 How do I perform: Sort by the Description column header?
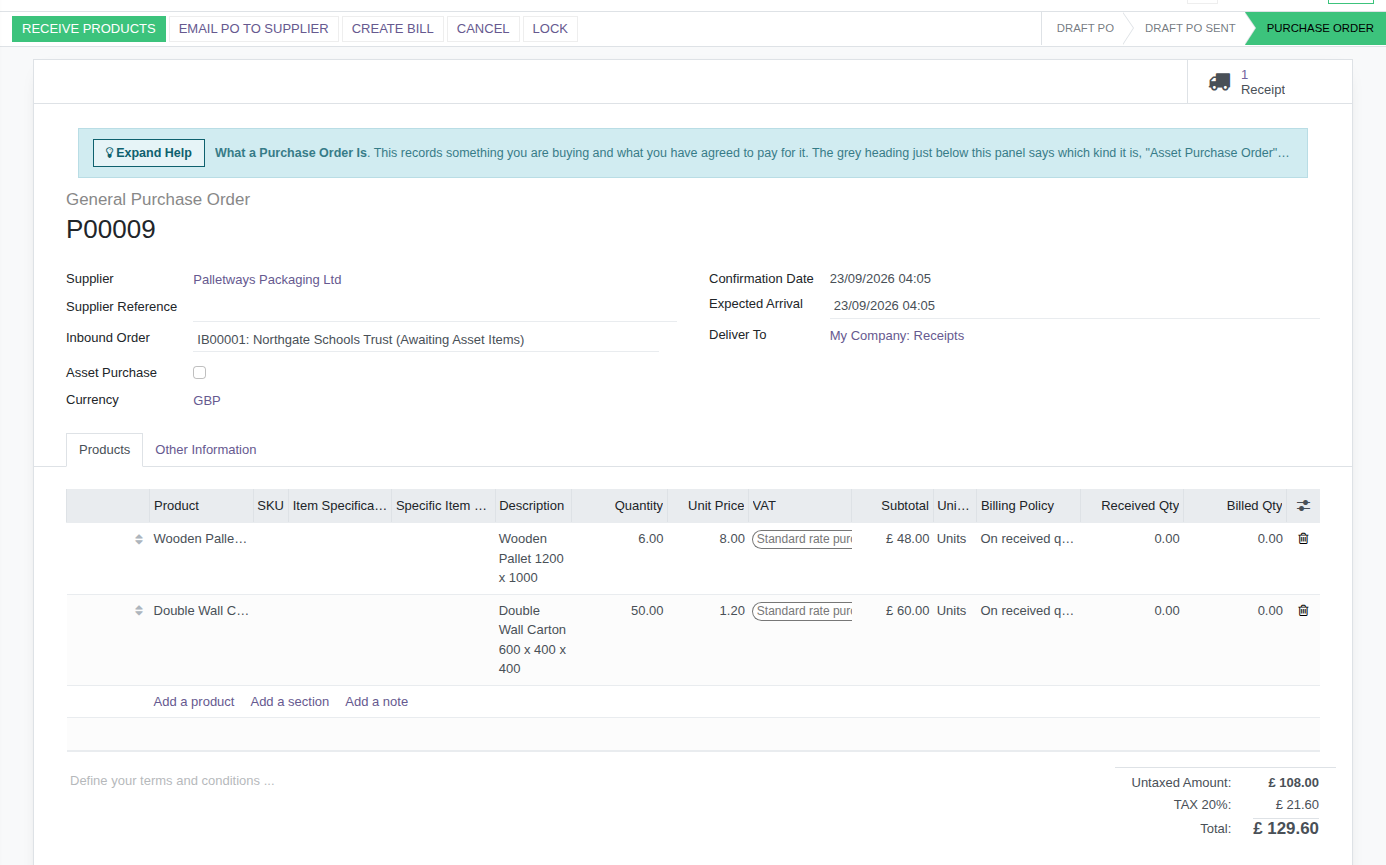click(533, 506)
